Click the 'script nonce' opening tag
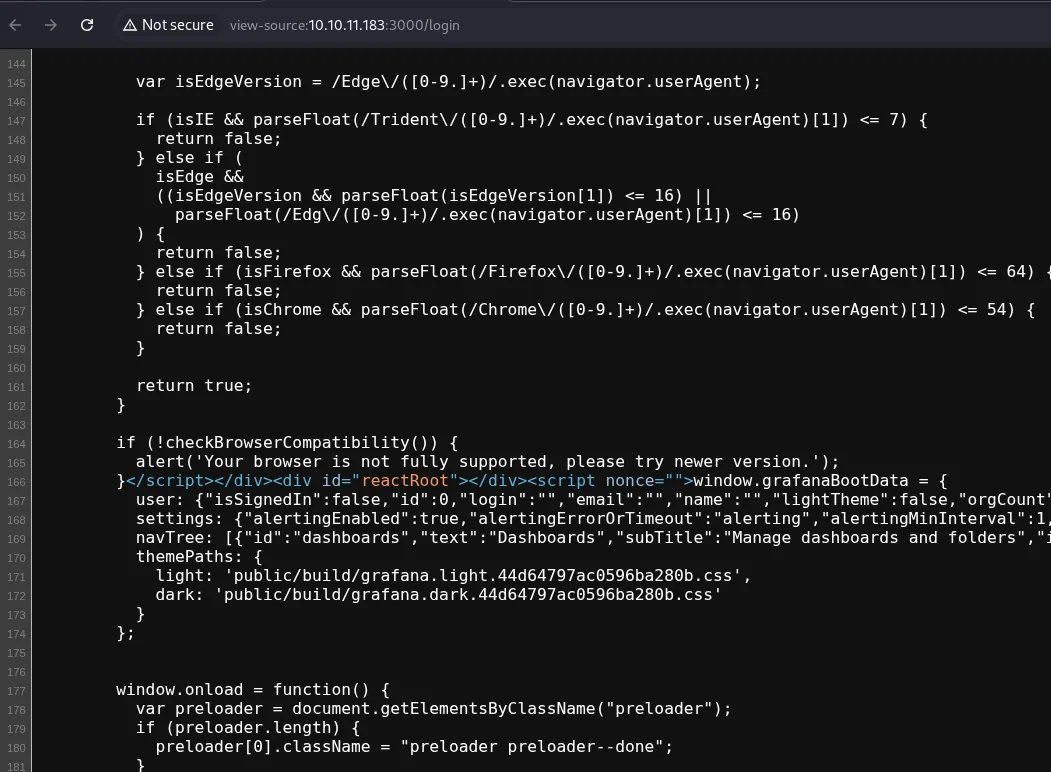 click(x=610, y=481)
